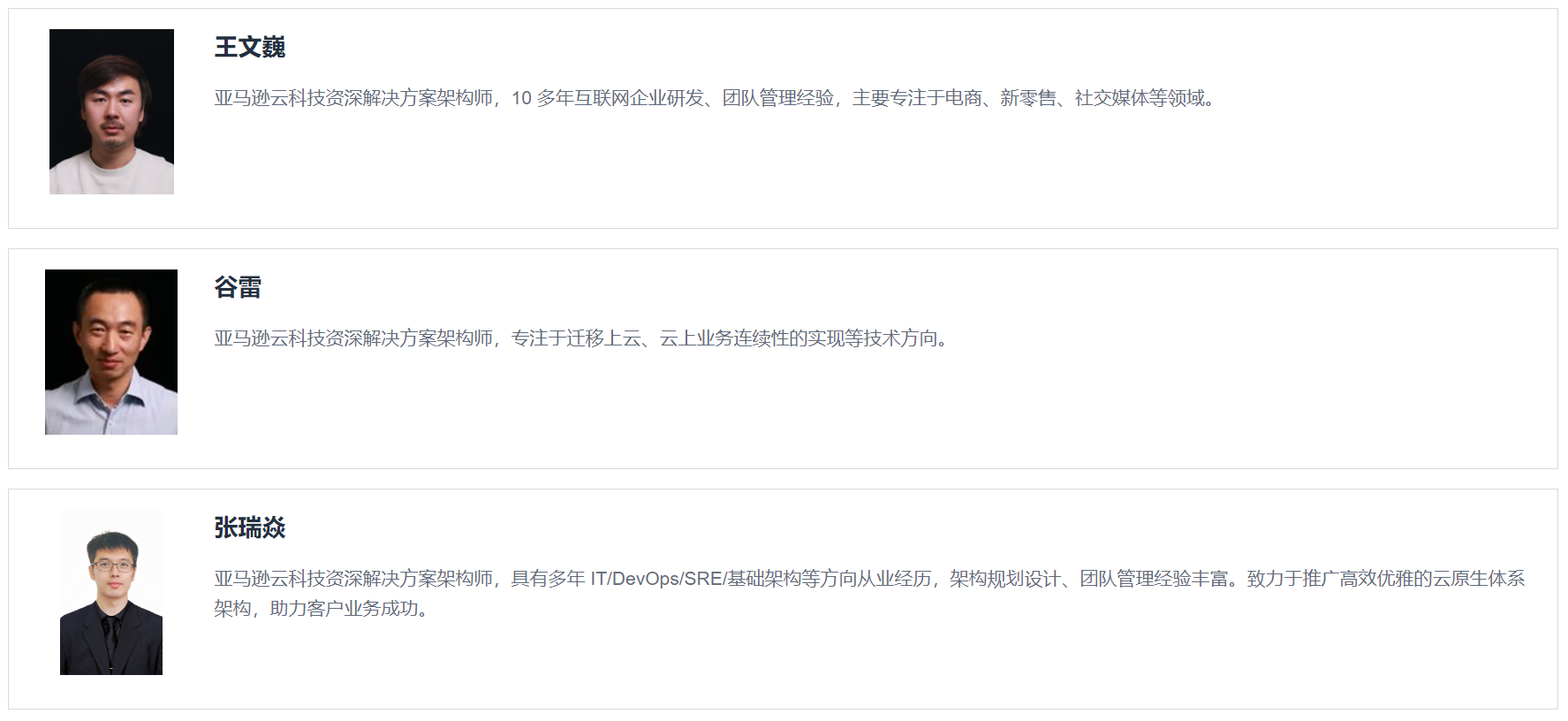Click the 'IT/DevOps/SRE/基础架构' text
The height and width of the screenshot is (721, 1568).
coord(686,579)
